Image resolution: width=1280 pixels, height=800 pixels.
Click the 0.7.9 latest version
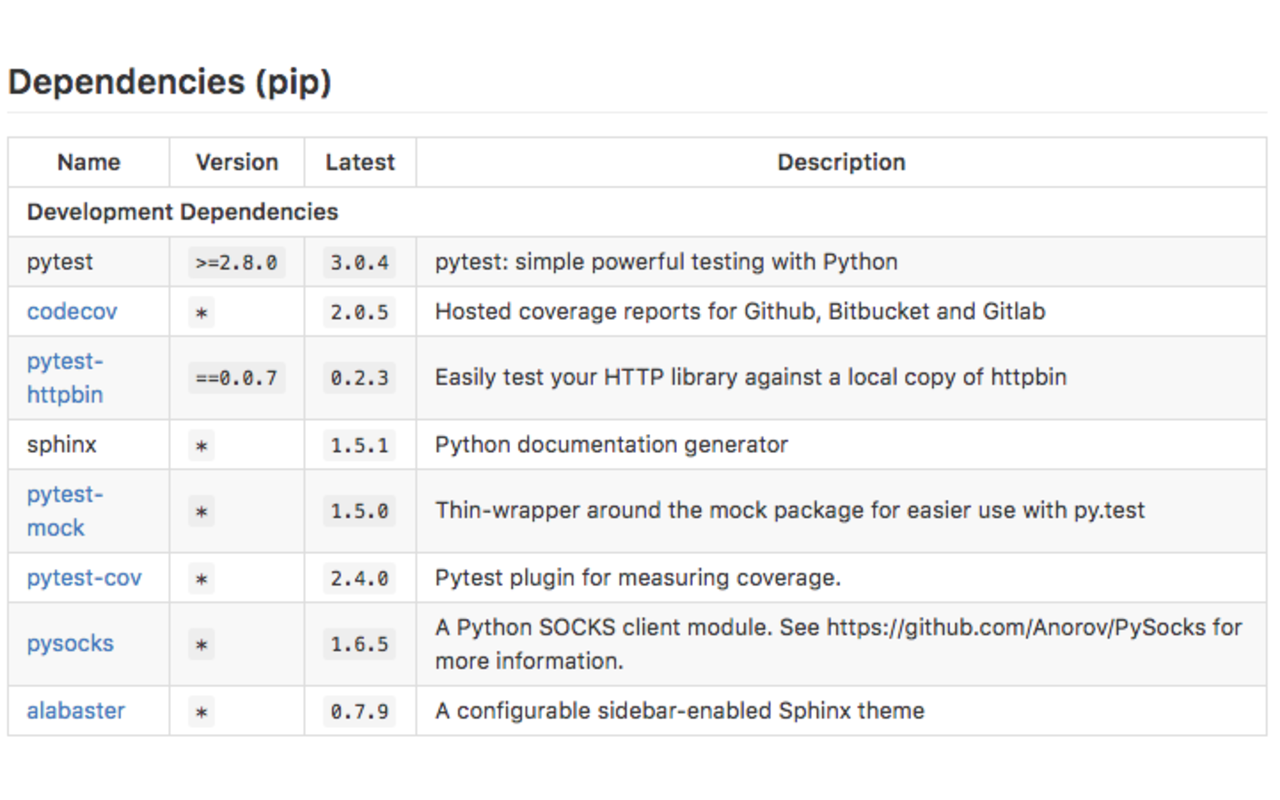(x=360, y=712)
